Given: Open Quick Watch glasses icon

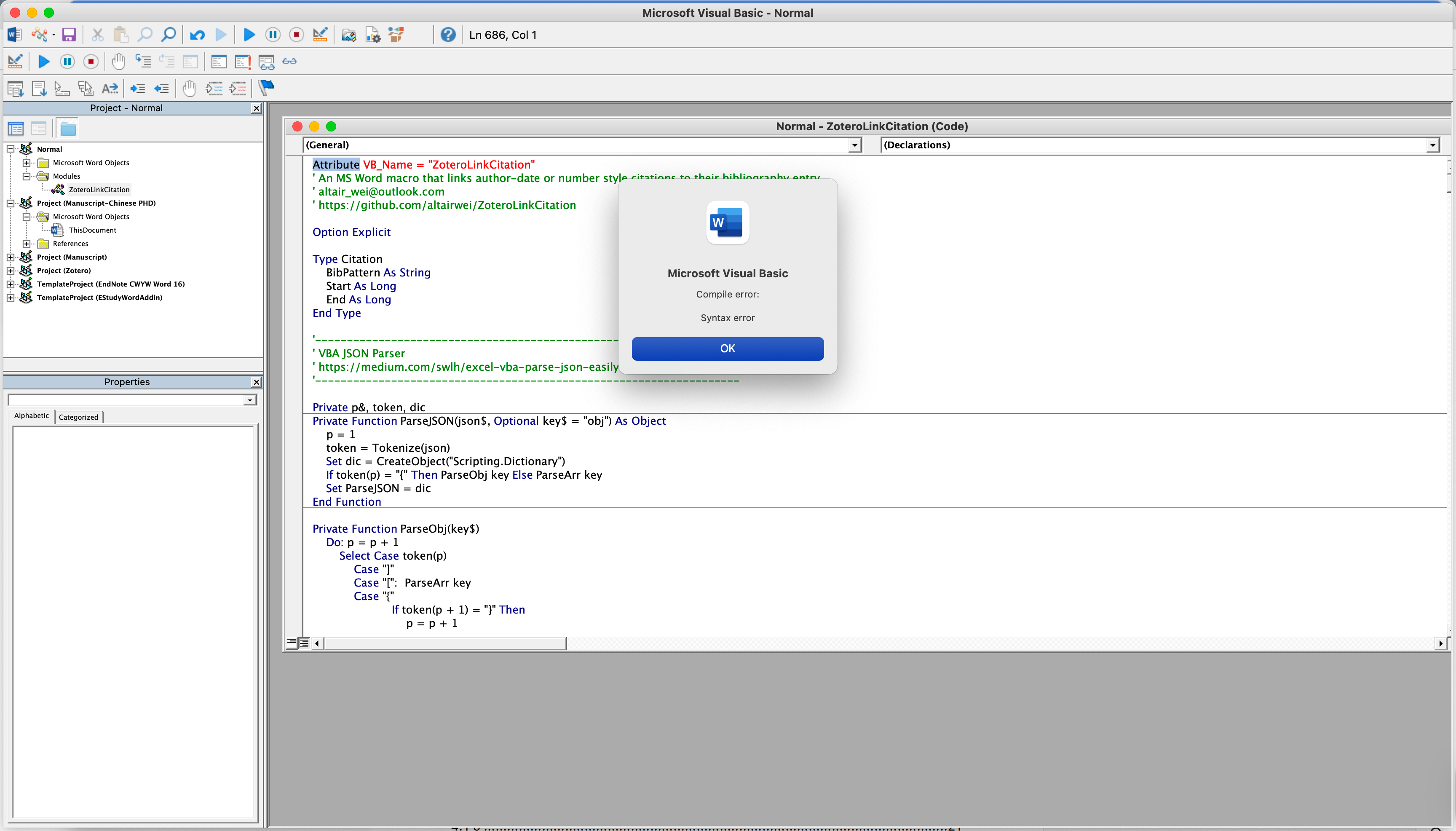Looking at the screenshot, I should point(289,61).
